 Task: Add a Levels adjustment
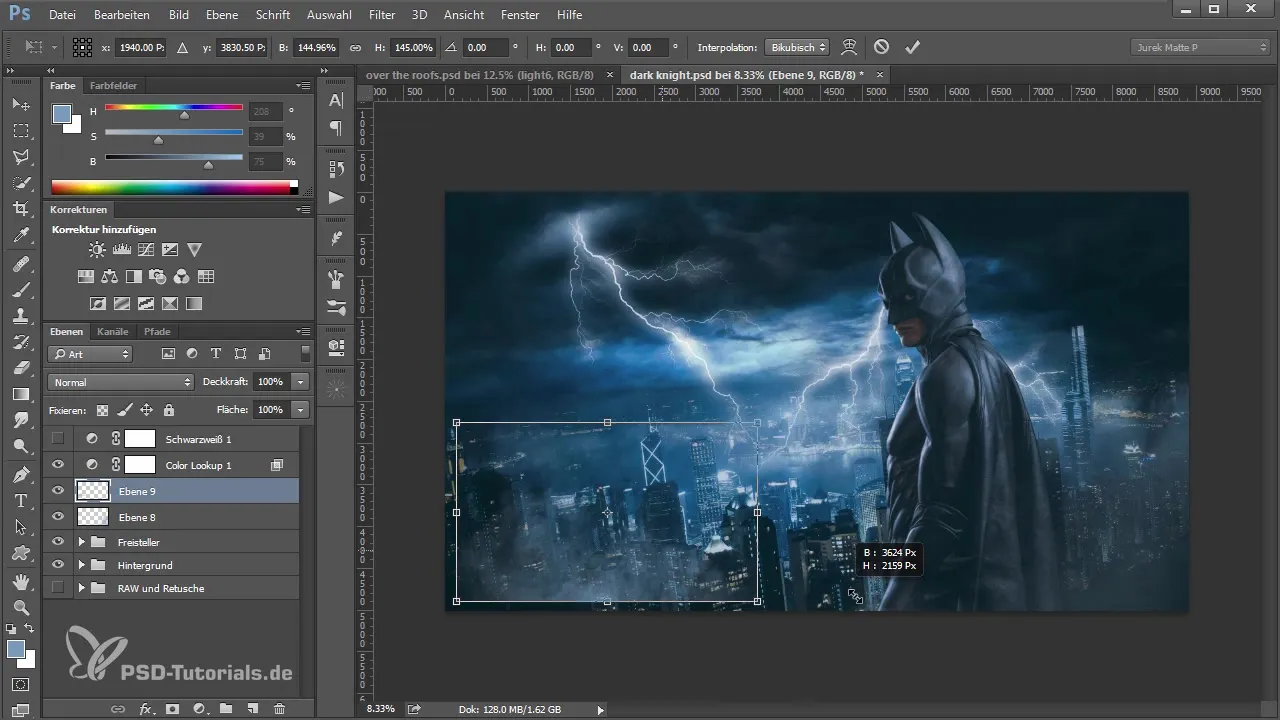tap(121, 249)
